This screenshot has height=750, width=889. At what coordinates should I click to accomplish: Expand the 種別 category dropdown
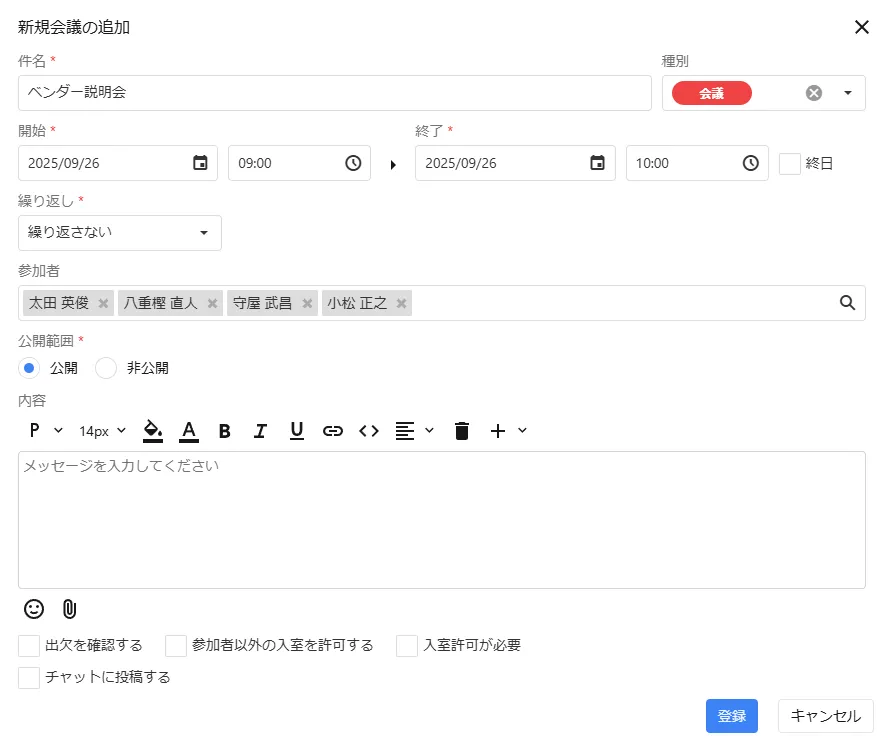click(x=846, y=93)
